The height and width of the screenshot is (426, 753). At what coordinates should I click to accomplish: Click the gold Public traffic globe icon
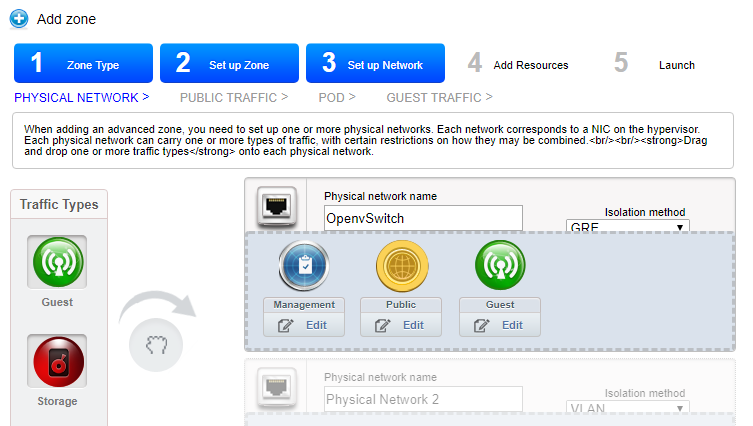click(402, 267)
